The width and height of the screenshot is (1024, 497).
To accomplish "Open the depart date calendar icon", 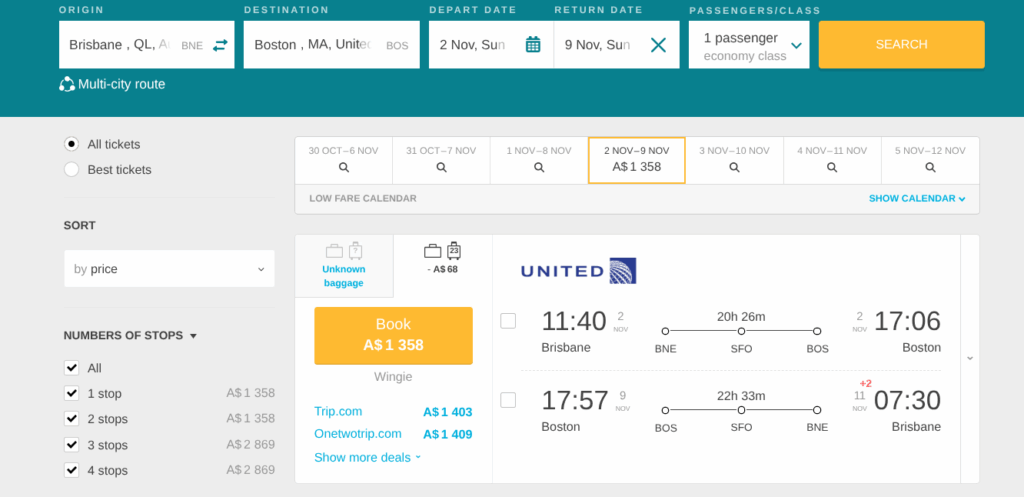I will click(x=533, y=45).
